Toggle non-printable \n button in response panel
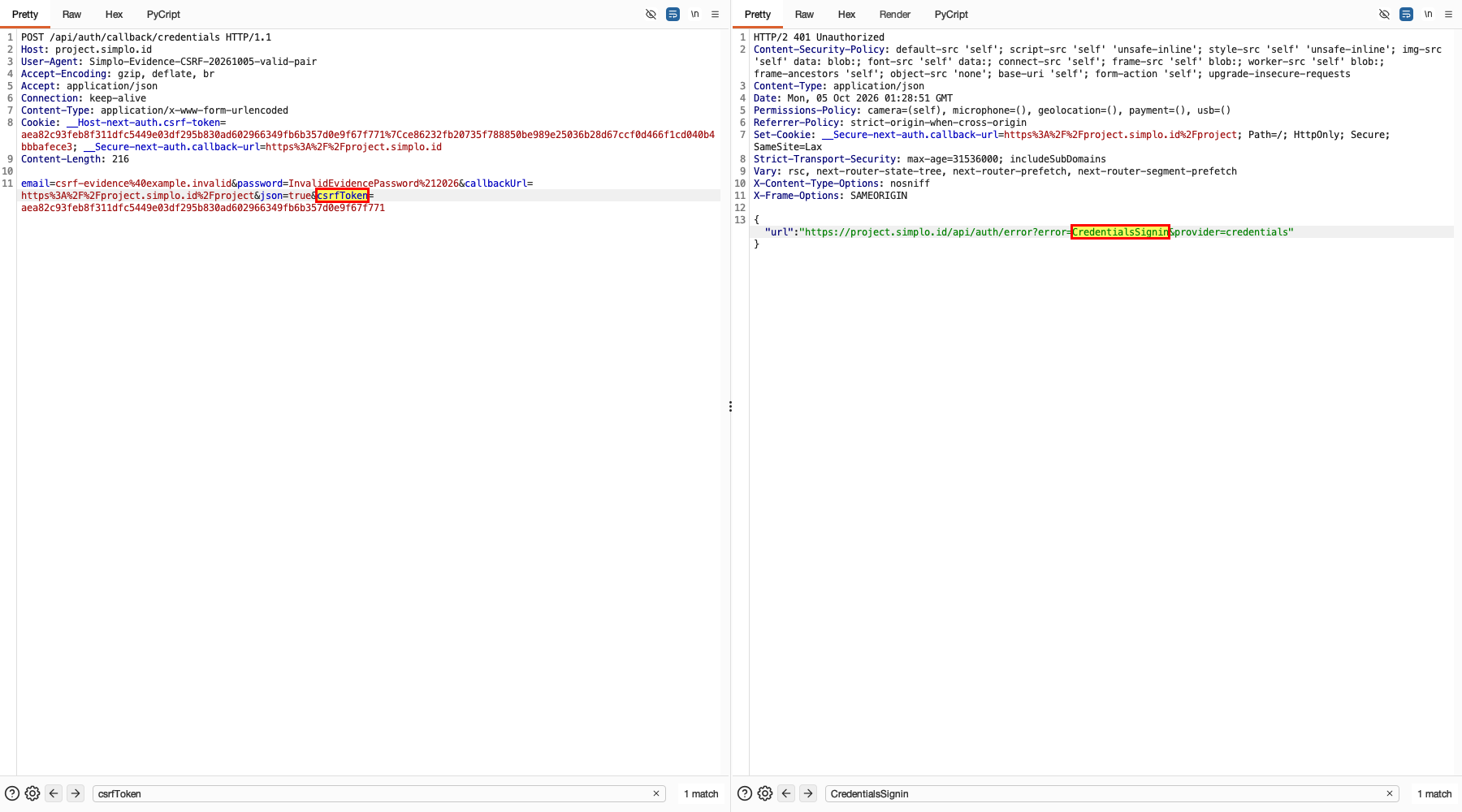This screenshot has height=812, width=1462. 1428,15
